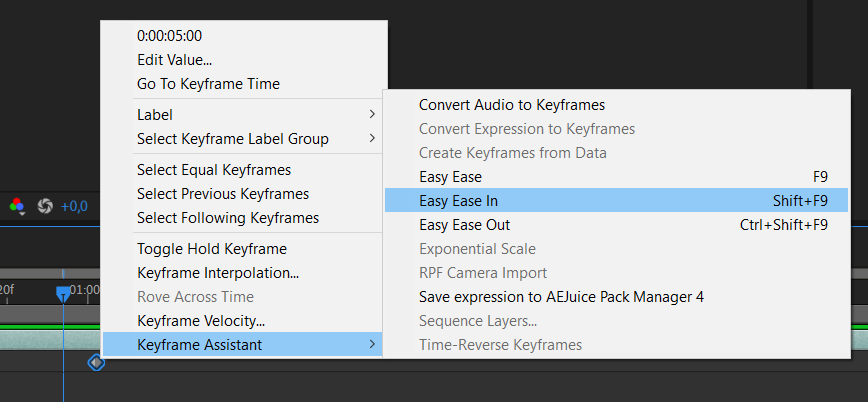Choose Go To Keyframe Time
868x402 pixels.
[x=208, y=84]
